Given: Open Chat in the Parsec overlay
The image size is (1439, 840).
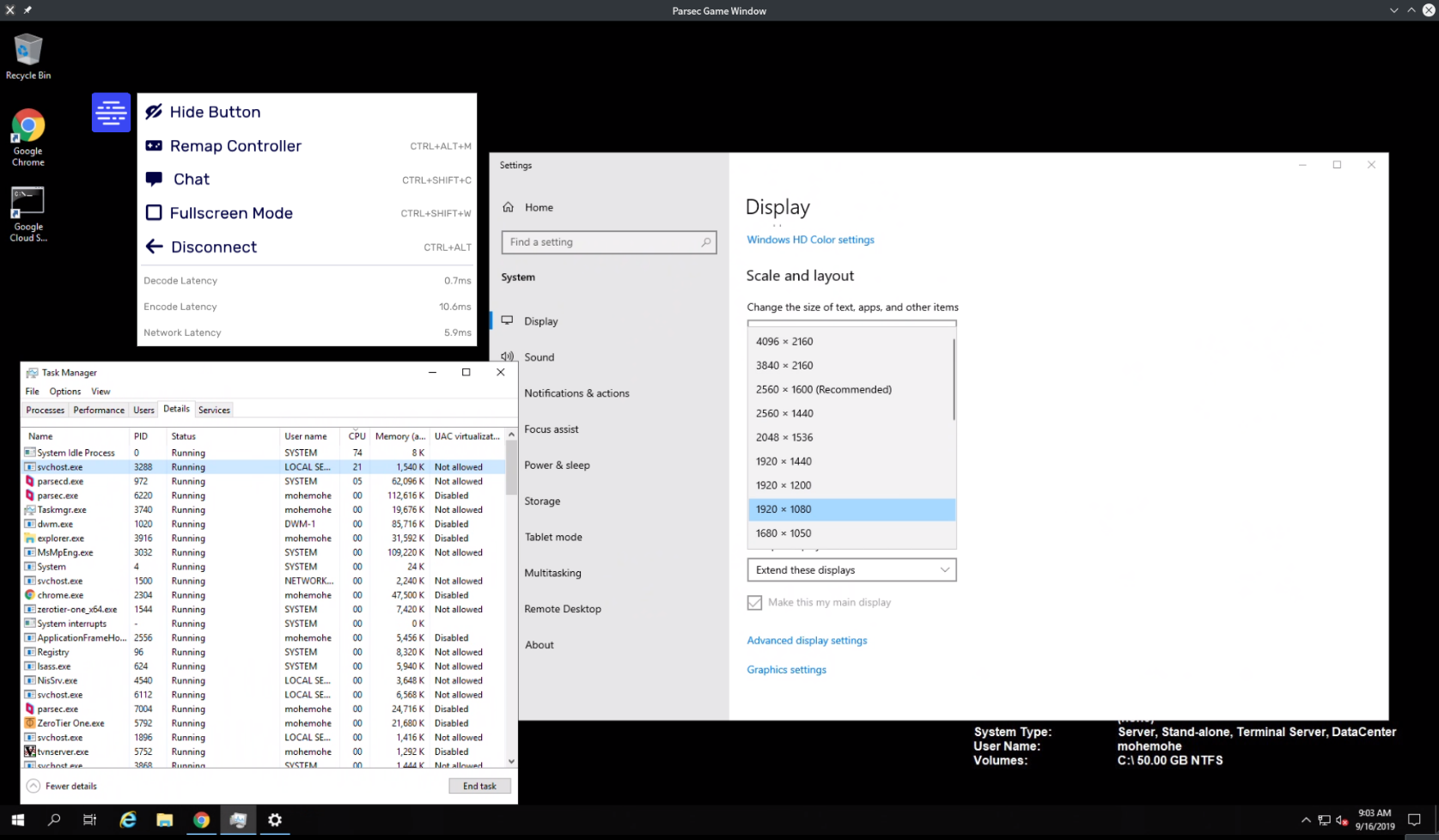Looking at the screenshot, I should coord(191,180).
